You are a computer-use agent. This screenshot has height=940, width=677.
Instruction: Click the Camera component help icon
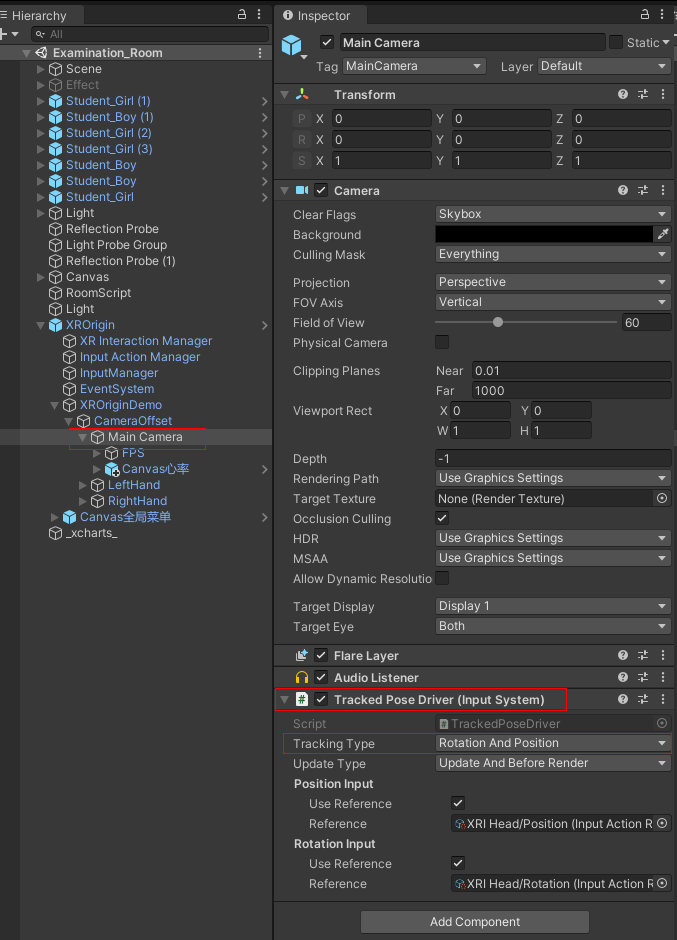point(623,190)
